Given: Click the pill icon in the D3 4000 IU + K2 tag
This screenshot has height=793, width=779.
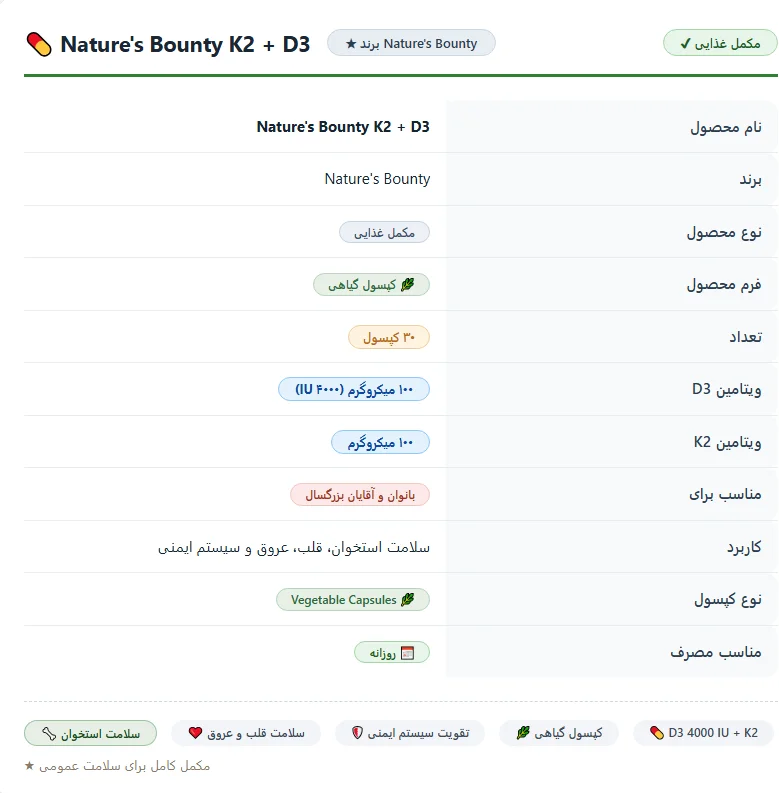Looking at the screenshot, I should point(657,733).
